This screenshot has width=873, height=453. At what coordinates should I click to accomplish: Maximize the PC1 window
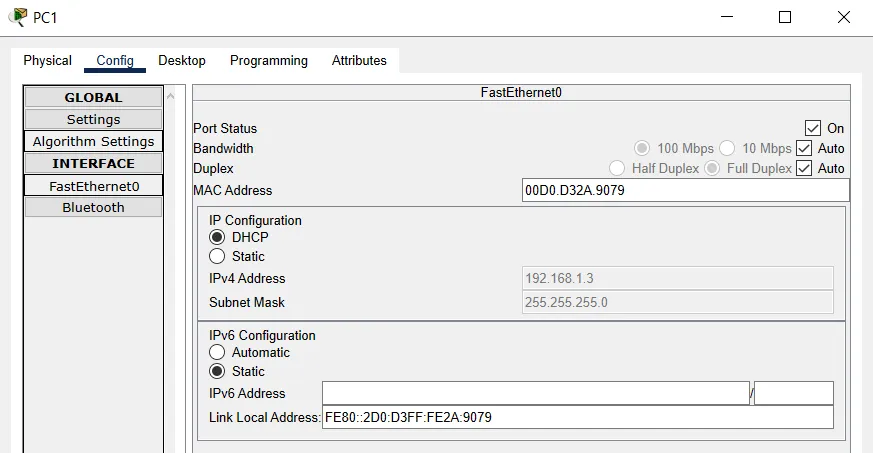pos(785,17)
